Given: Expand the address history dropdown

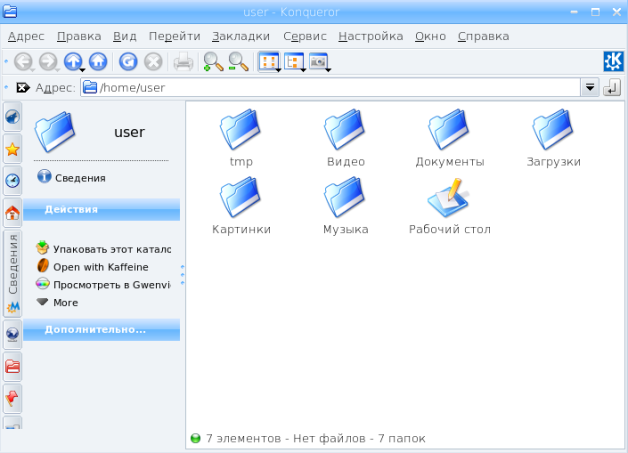Looking at the screenshot, I should (590, 88).
